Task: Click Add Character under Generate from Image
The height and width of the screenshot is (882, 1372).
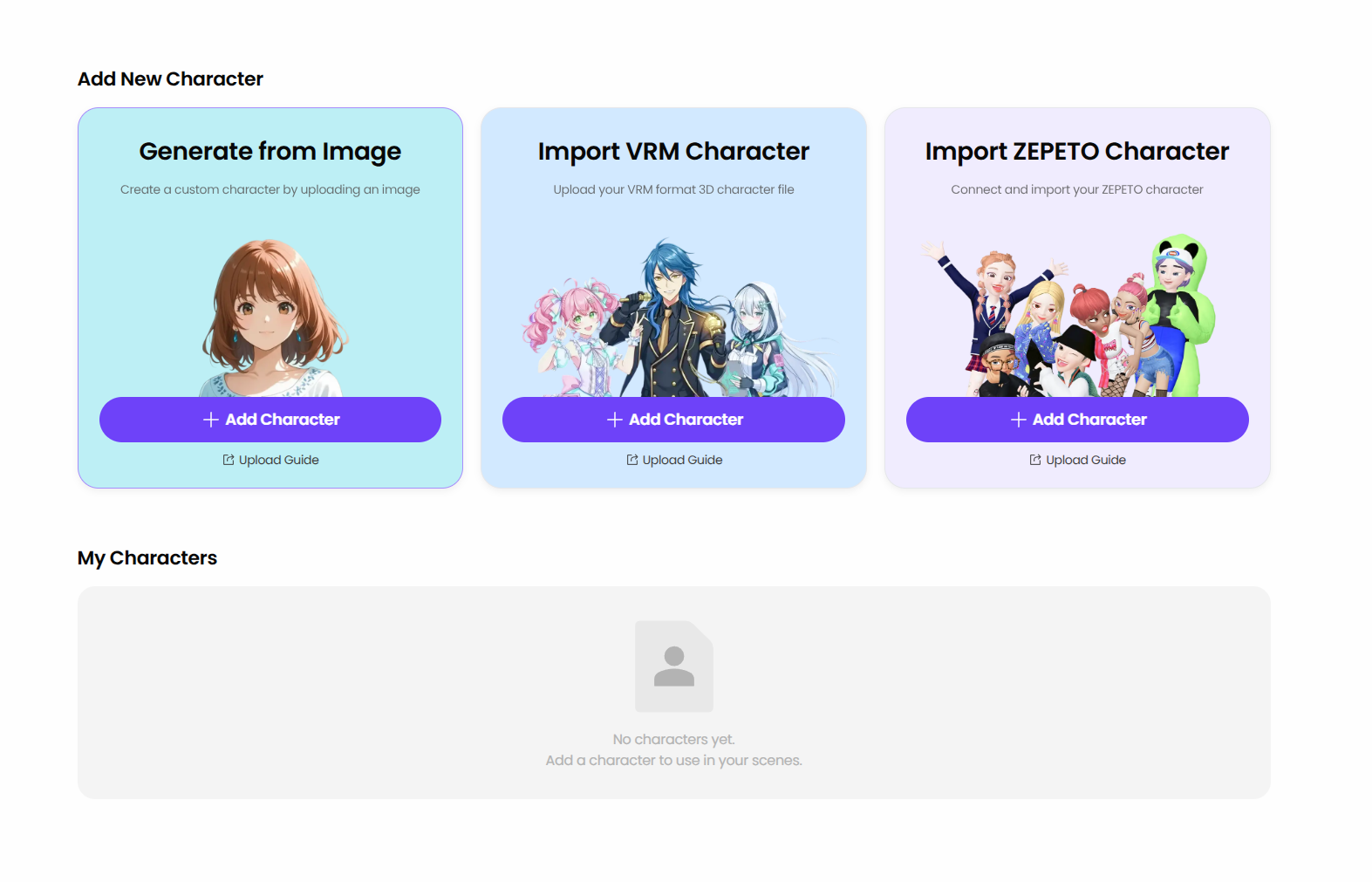Action: click(270, 420)
